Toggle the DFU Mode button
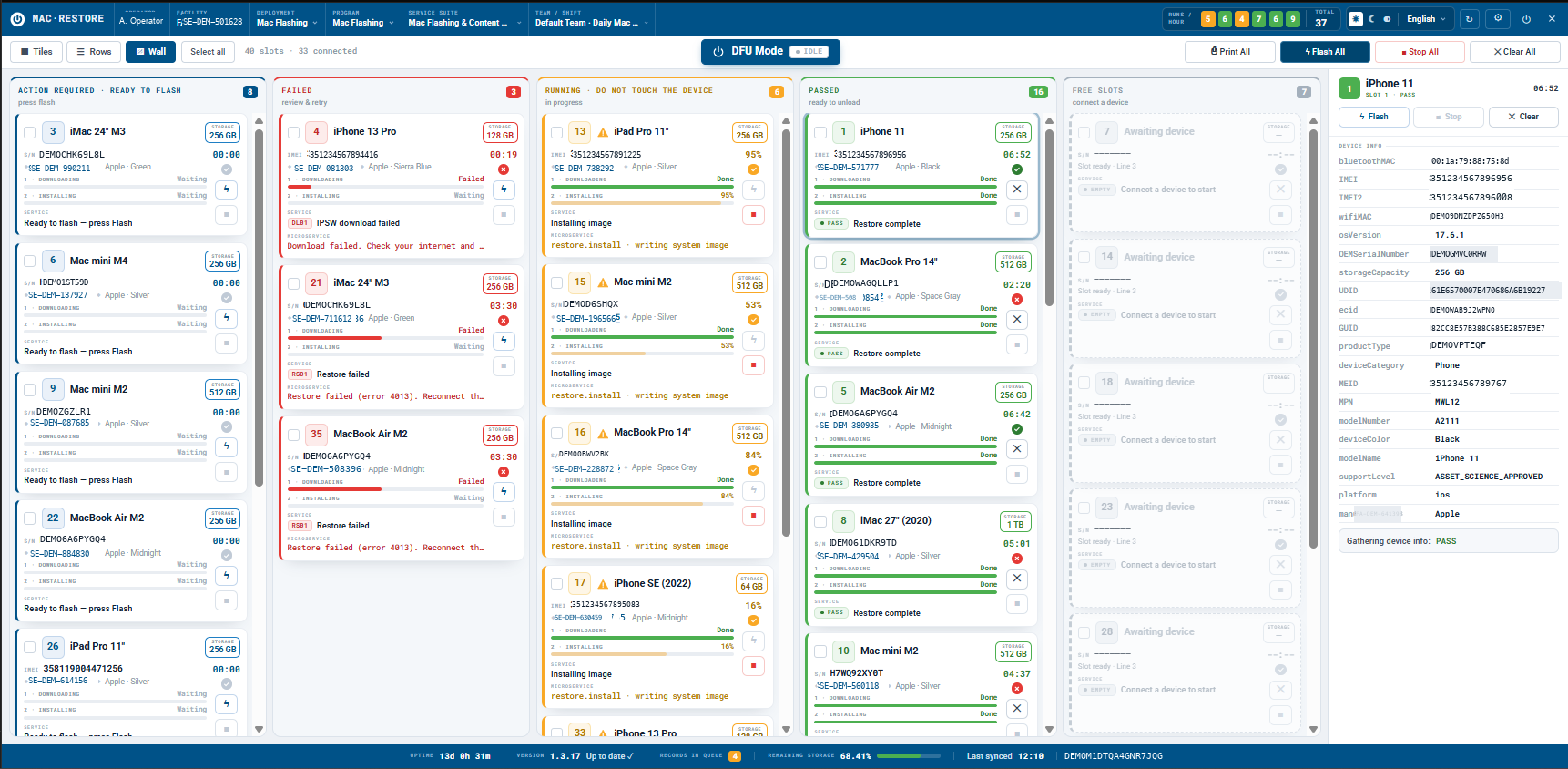The height and width of the screenshot is (769, 1568). pos(770,52)
